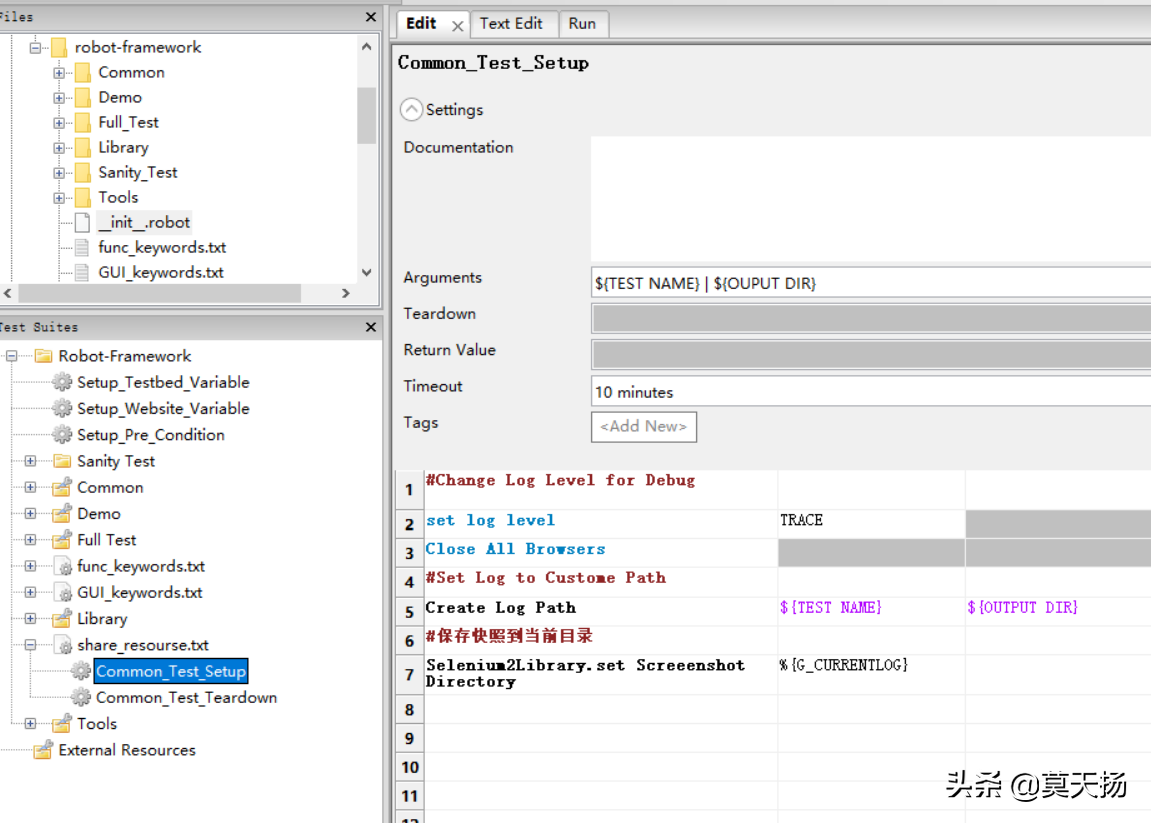Click the Arguments field
This screenshot has width=1151, height=823.
click(x=871, y=283)
